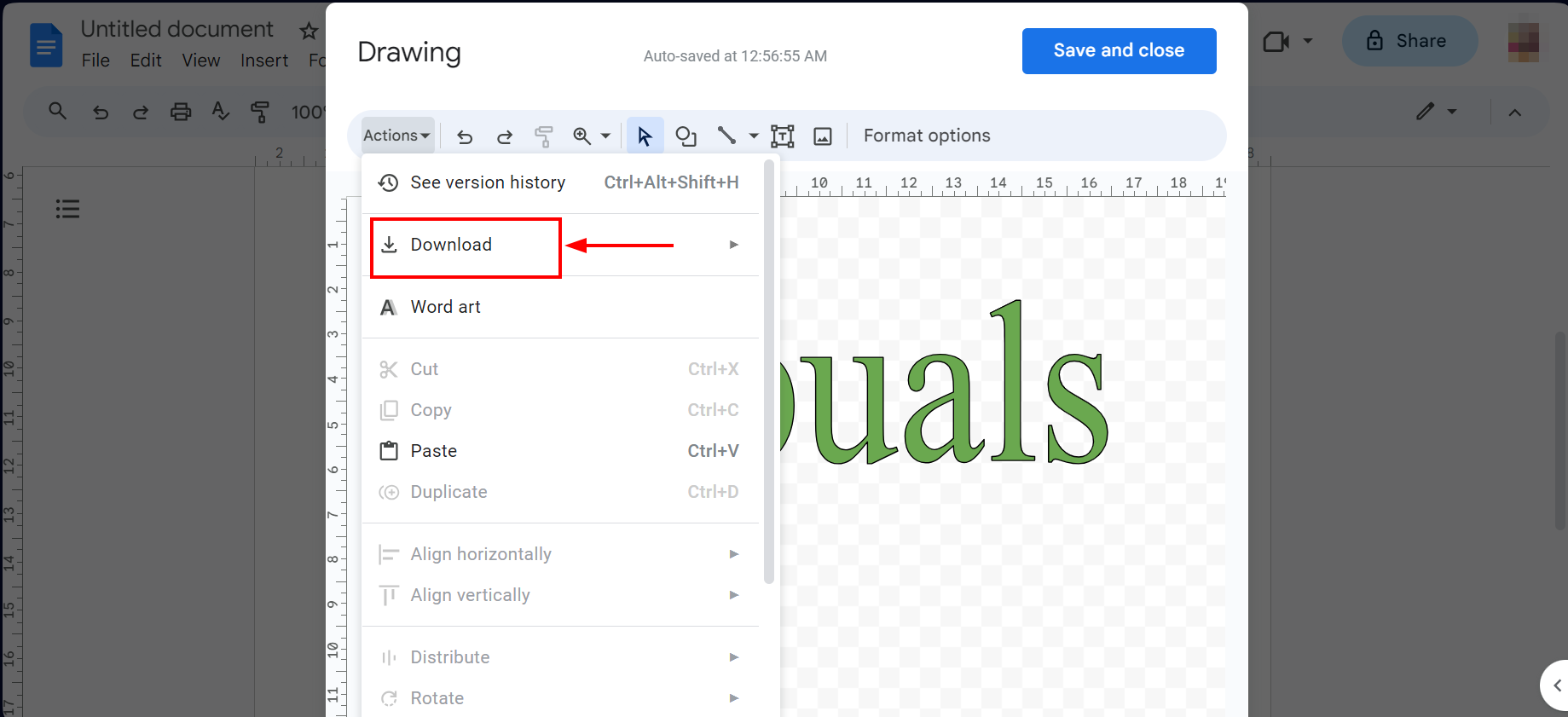
Task: Open the View menu
Action: click(x=201, y=61)
